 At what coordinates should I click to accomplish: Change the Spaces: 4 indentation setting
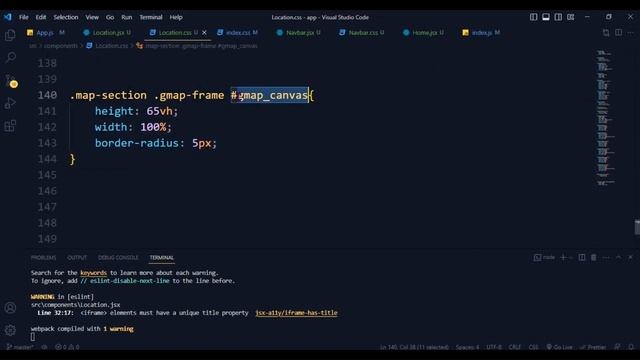pos(467,347)
